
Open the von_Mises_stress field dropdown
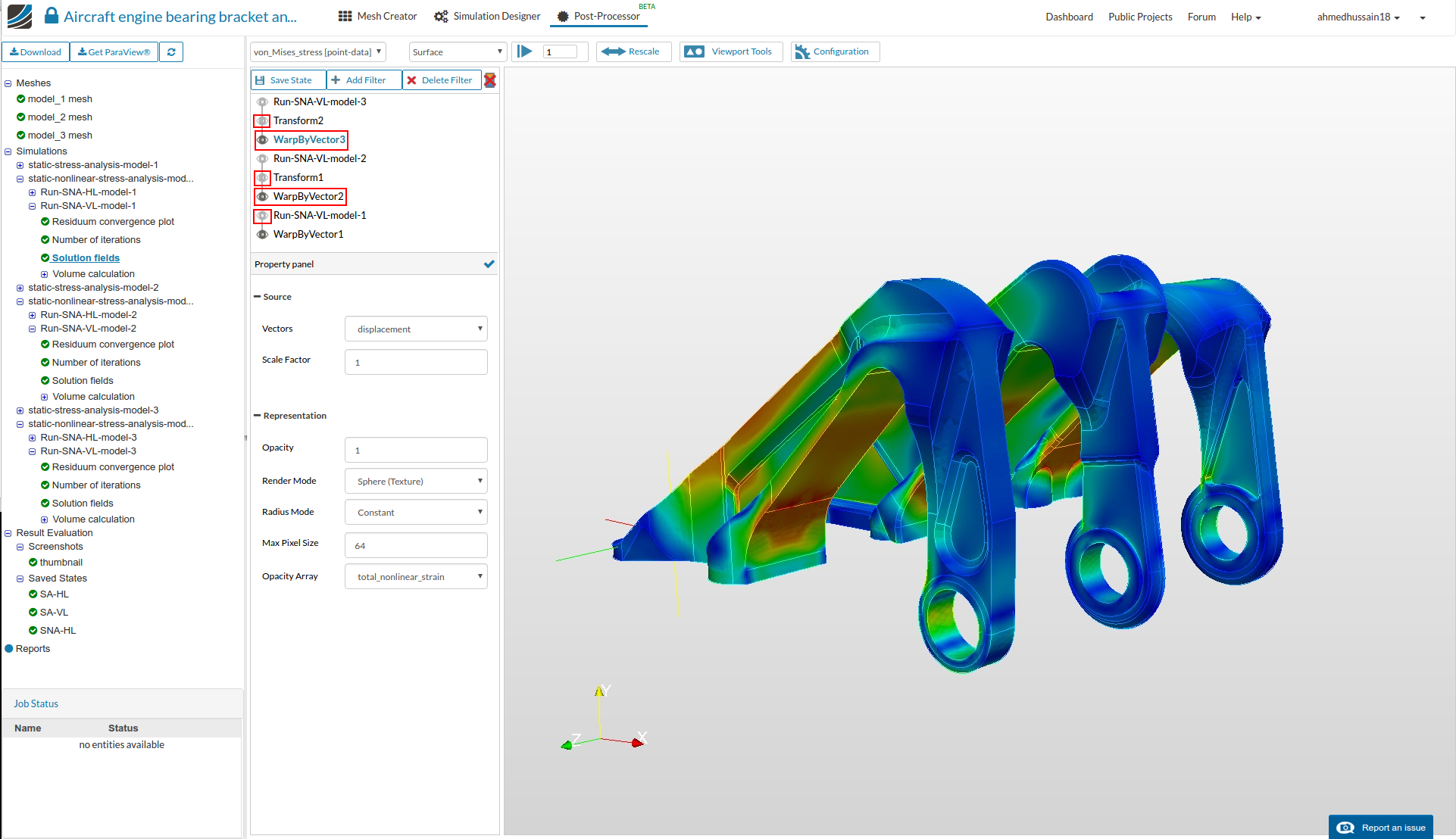click(x=317, y=52)
